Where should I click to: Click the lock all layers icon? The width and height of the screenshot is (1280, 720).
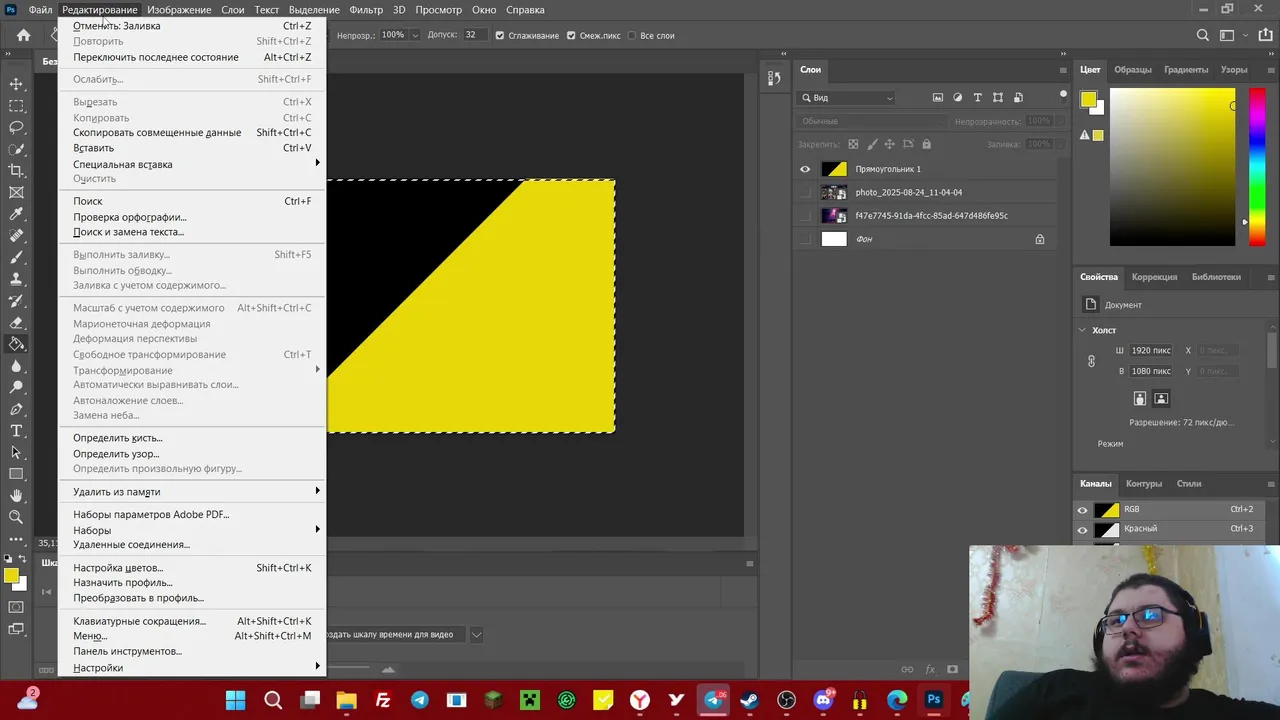(x=926, y=144)
